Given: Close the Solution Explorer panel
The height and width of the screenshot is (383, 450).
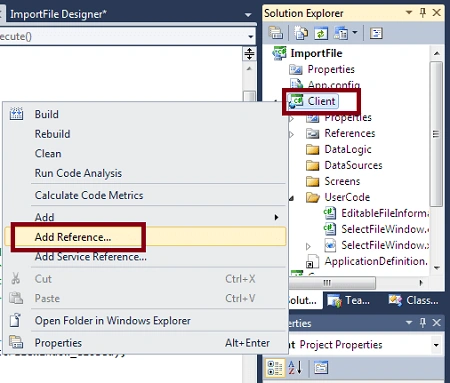Looking at the screenshot, I should point(436,13).
